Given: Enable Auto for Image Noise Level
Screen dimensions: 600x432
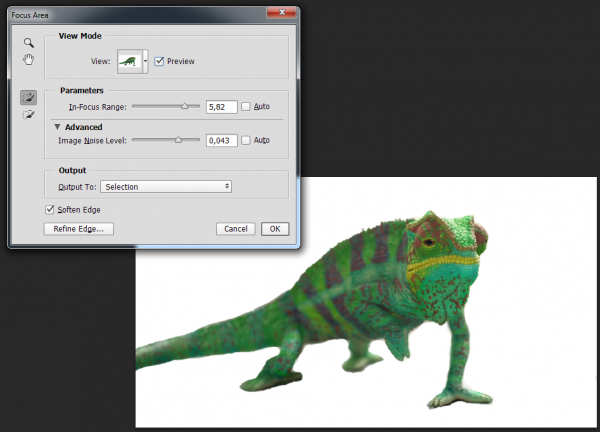Looking at the screenshot, I should tap(246, 140).
